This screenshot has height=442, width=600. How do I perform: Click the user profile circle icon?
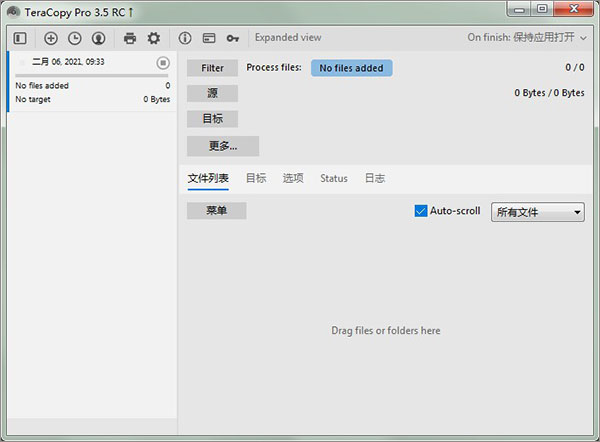pyautogui.click(x=99, y=38)
